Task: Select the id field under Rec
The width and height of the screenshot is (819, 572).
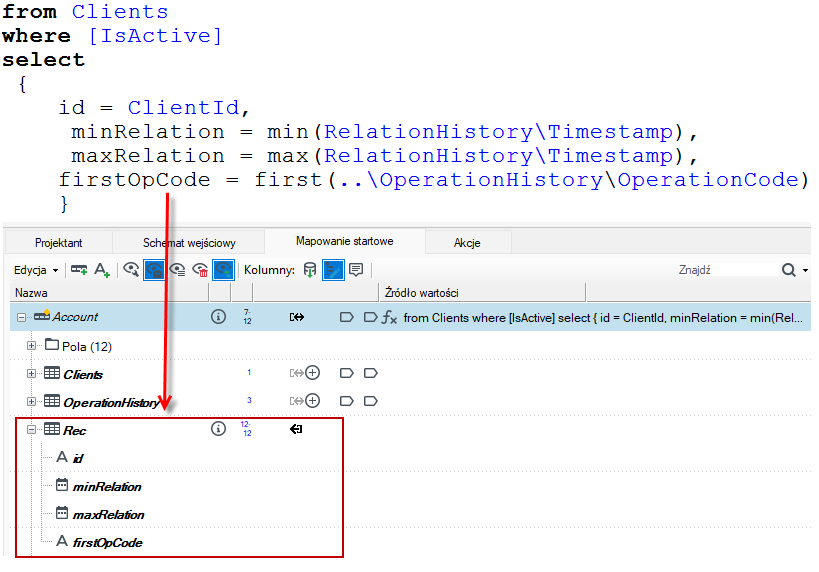Action: 78,459
